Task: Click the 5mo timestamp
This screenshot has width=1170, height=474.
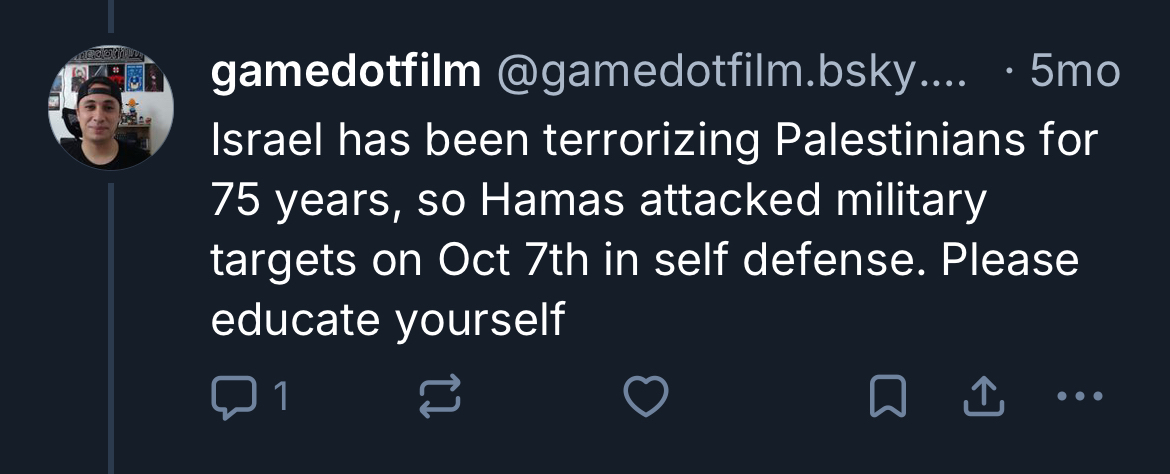Action: (x=1073, y=73)
